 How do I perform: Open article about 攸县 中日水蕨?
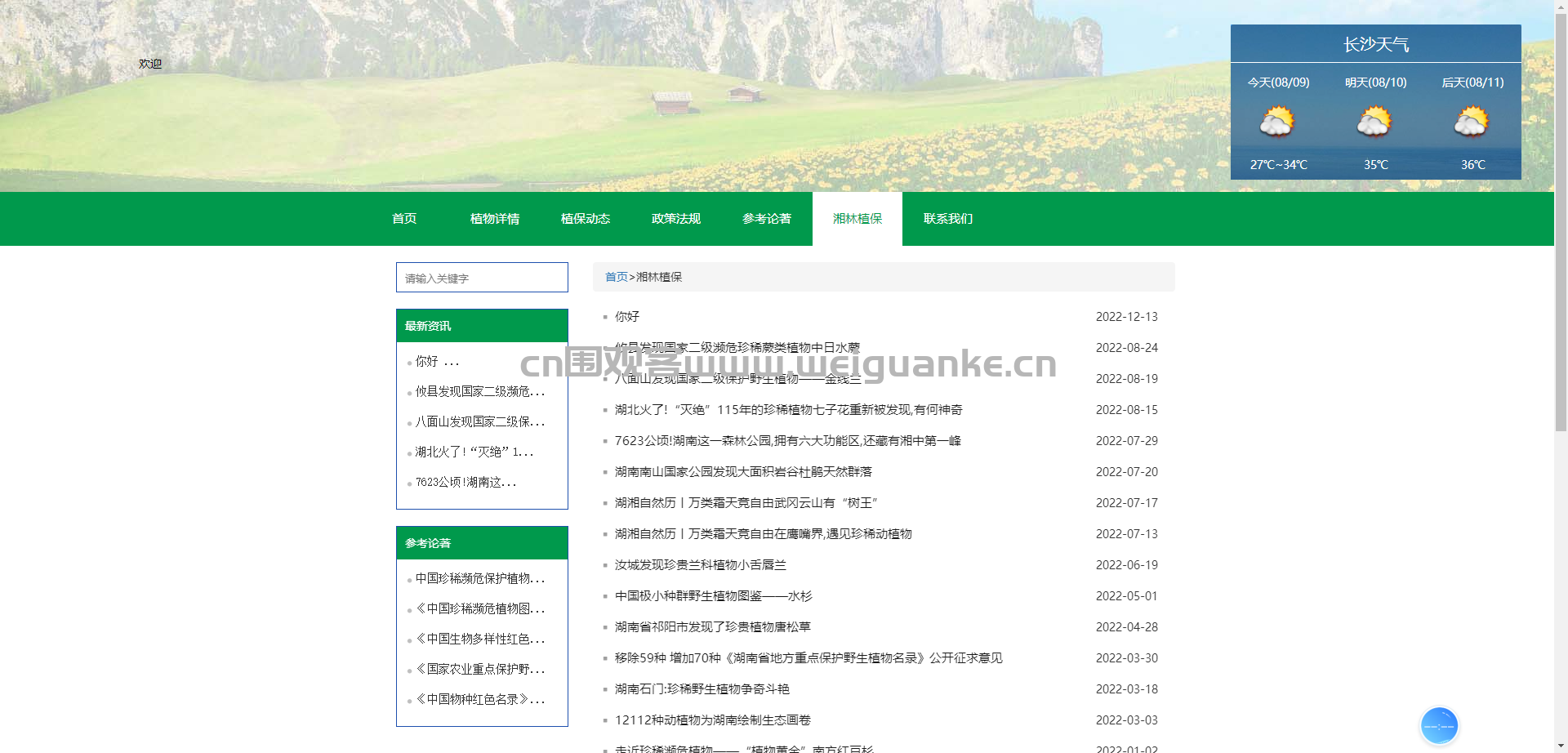click(x=737, y=348)
